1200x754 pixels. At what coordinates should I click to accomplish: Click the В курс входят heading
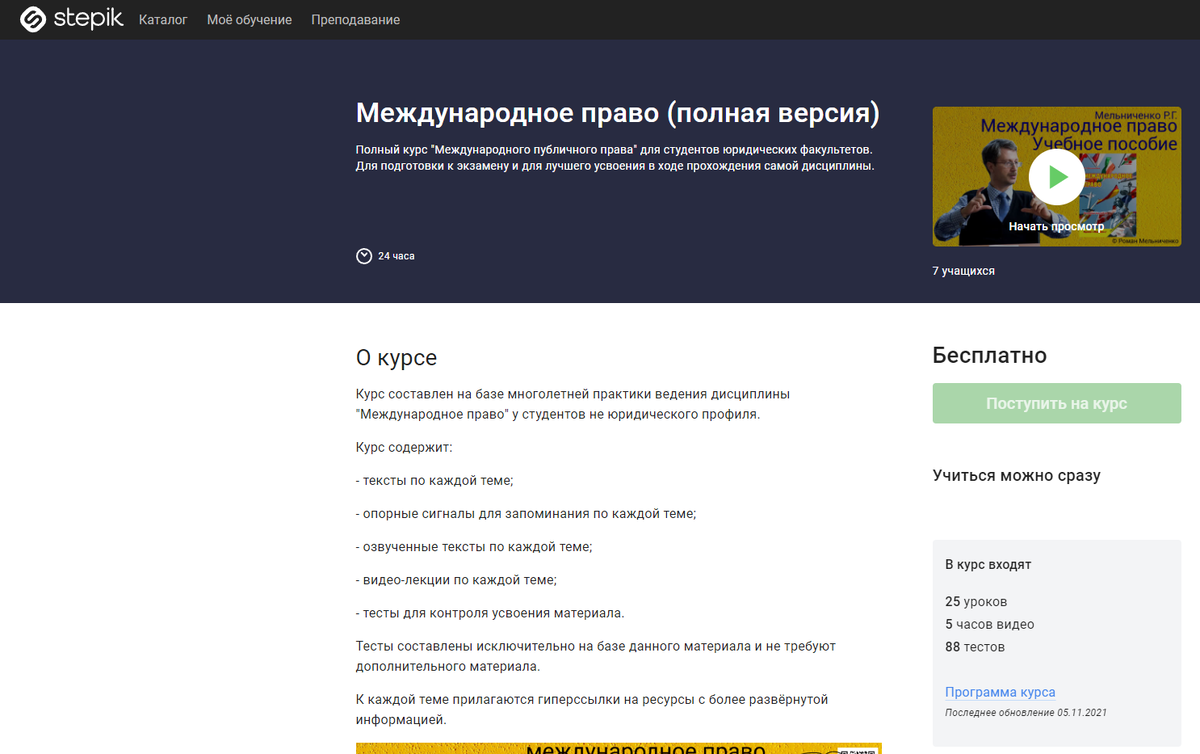pos(988,565)
